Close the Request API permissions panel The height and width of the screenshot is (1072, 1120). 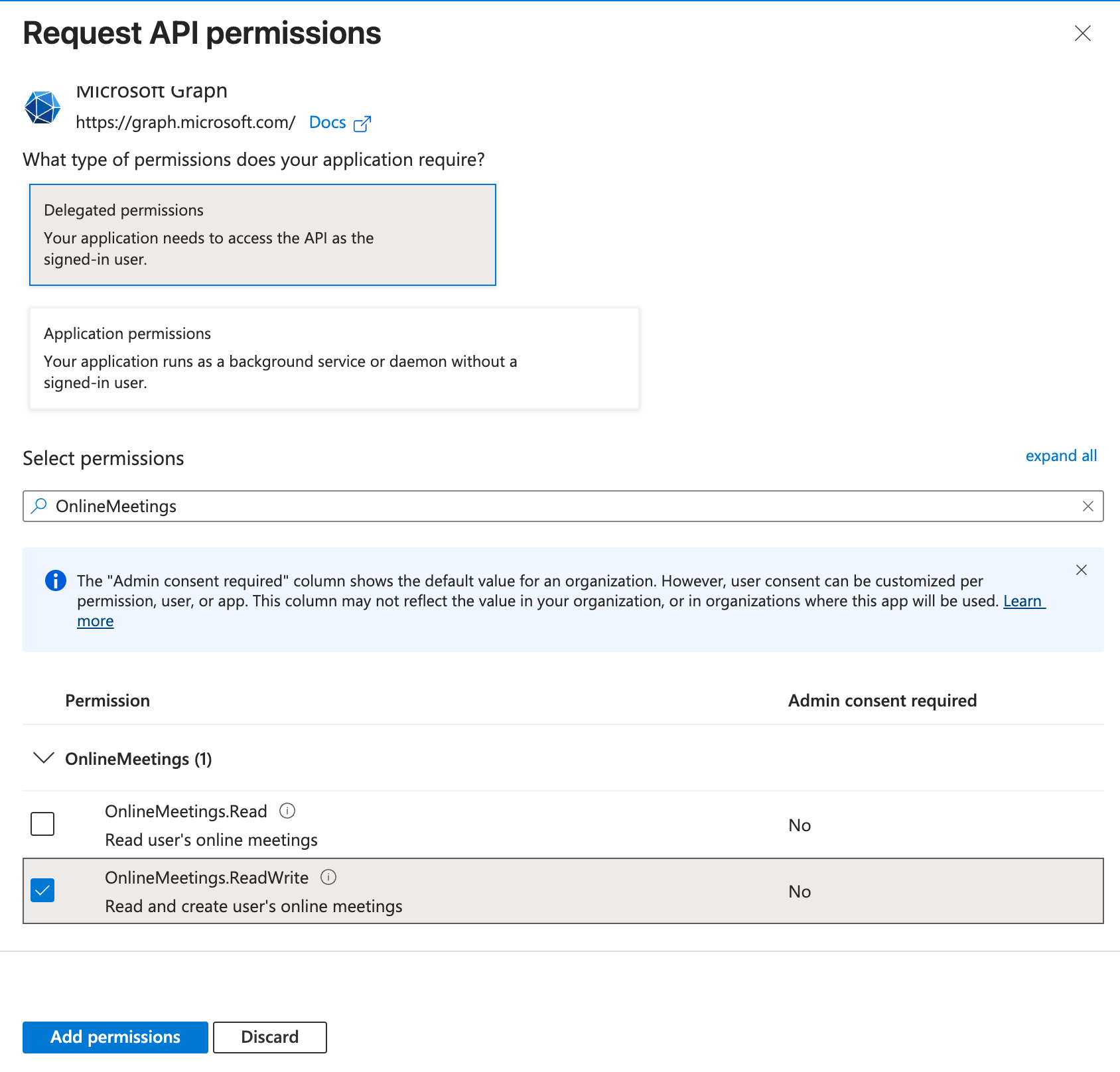click(1083, 33)
